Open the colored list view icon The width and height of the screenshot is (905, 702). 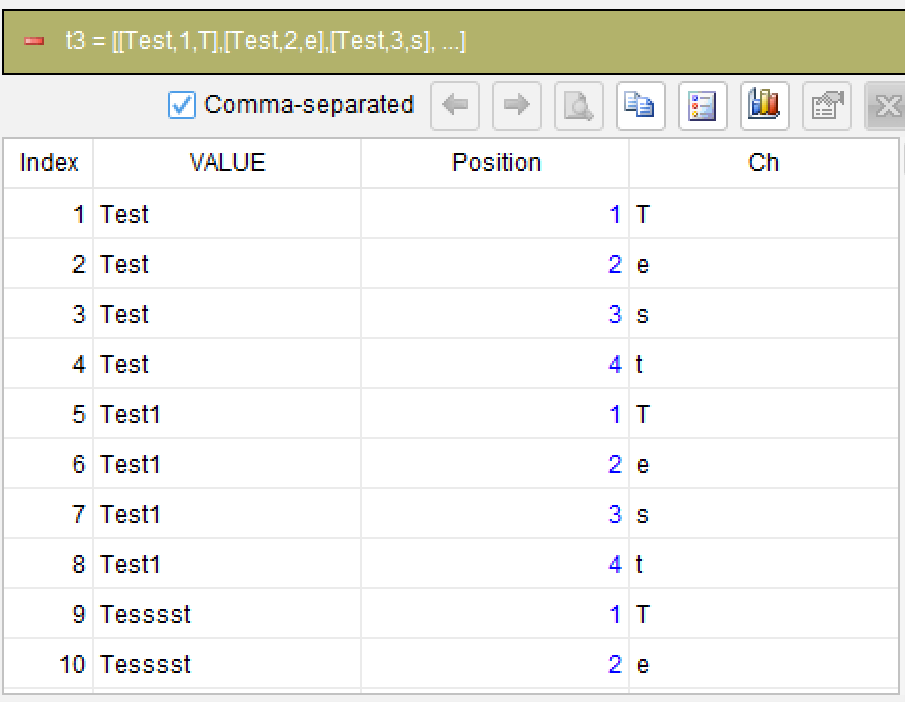click(x=702, y=106)
